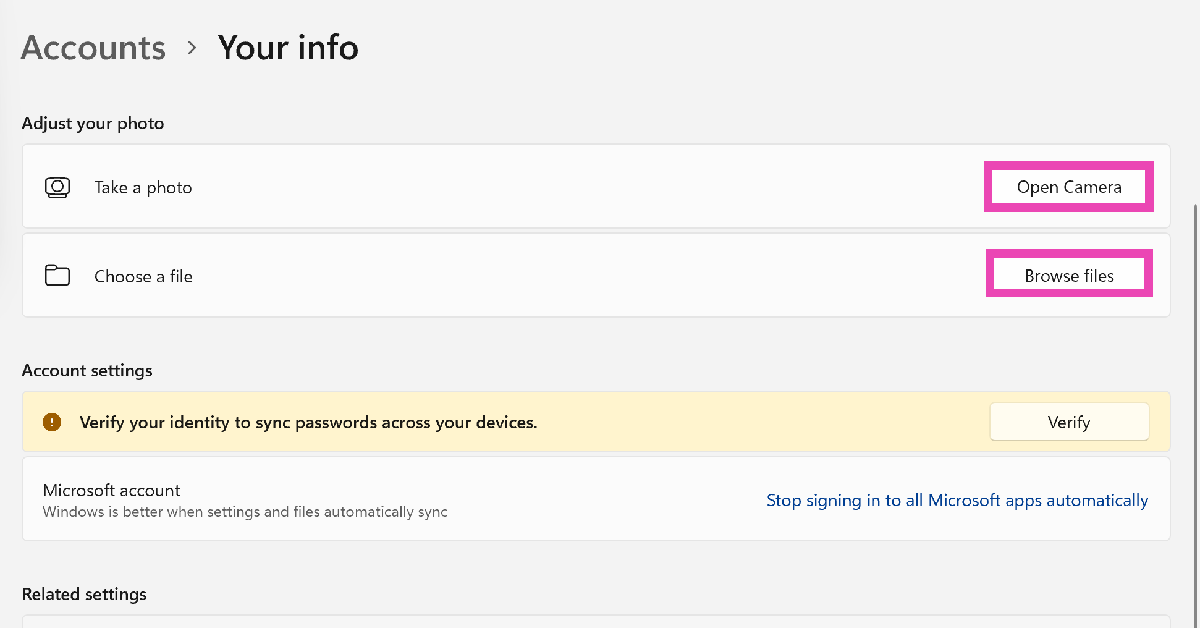
Task: Click the warning icon in identity banner
Action: [53, 422]
